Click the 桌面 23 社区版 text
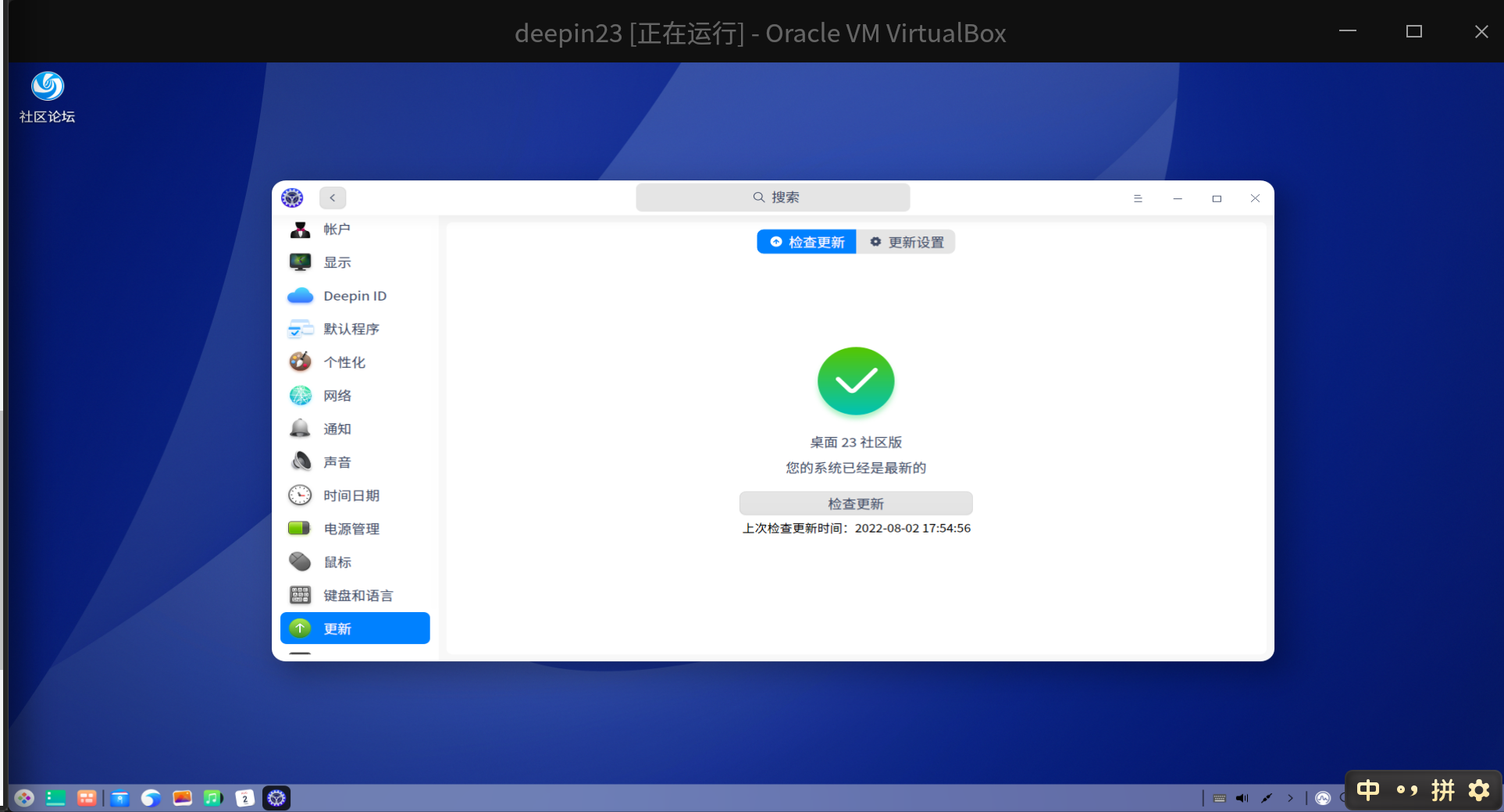Screen dimensions: 1504x812 [856, 443]
